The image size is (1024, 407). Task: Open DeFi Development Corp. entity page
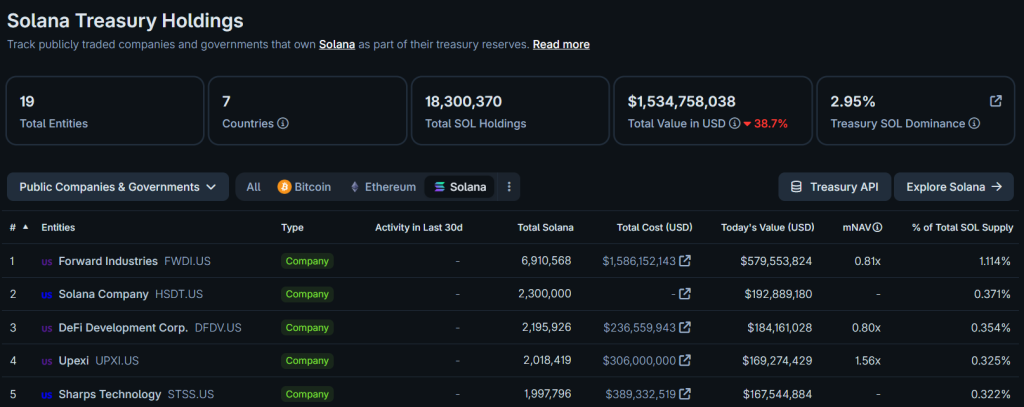coord(123,328)
